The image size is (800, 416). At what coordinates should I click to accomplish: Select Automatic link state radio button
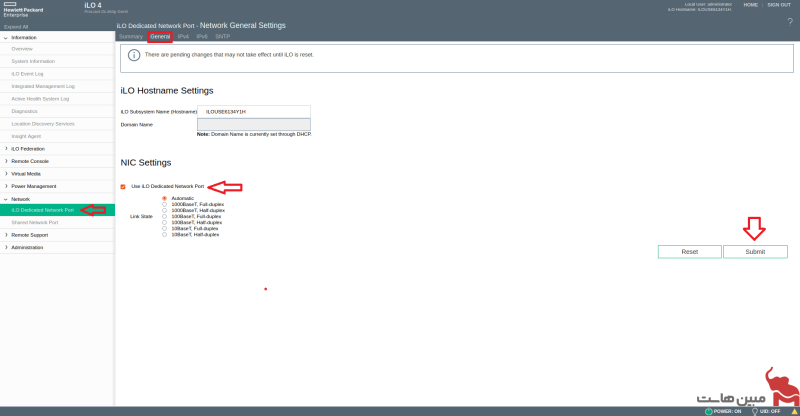164,198
